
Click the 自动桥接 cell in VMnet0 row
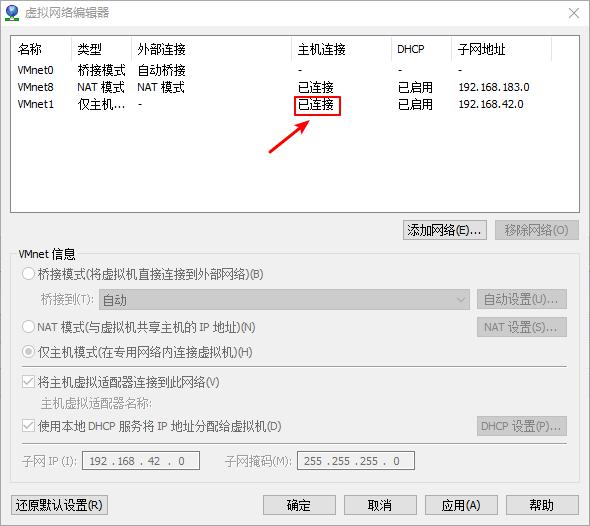161,70
